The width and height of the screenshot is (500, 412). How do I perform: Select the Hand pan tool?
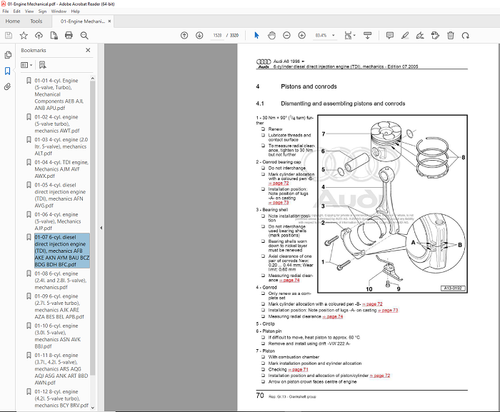point(272,35)
